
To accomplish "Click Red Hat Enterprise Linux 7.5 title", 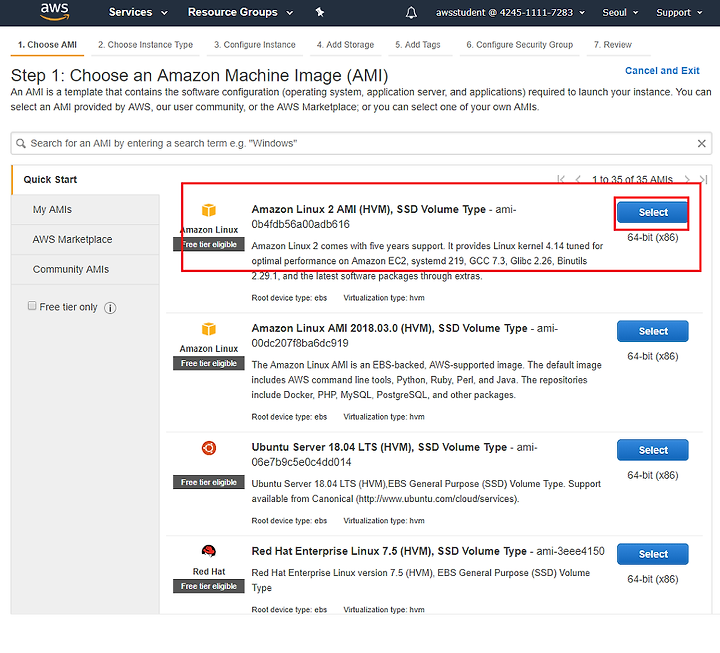I will pyautogui.click(x=388, y=551).
